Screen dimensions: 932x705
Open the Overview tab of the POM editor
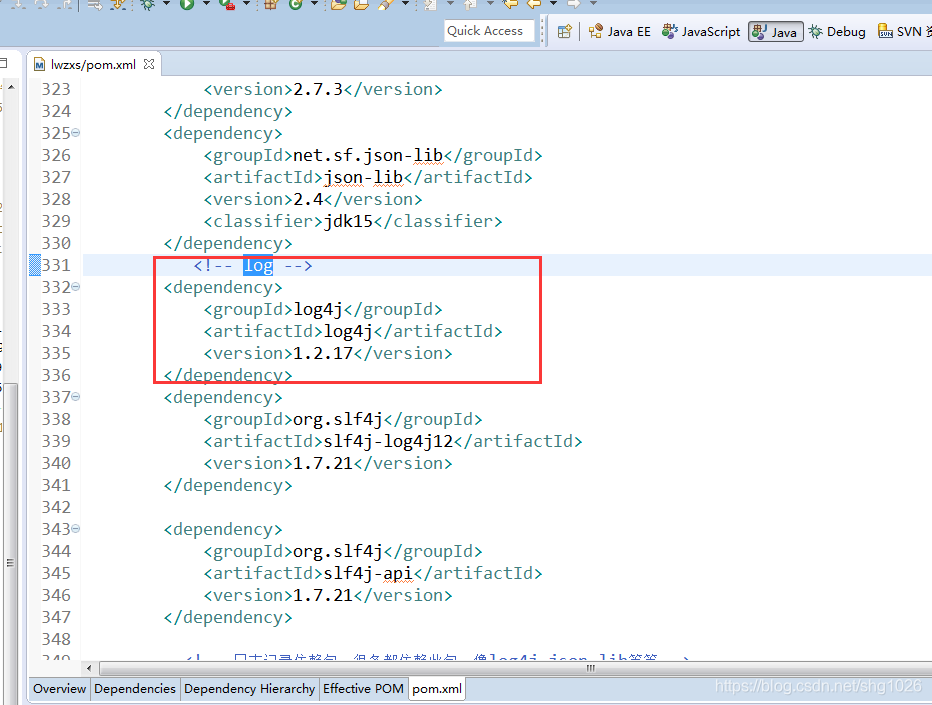pos(59,688)
